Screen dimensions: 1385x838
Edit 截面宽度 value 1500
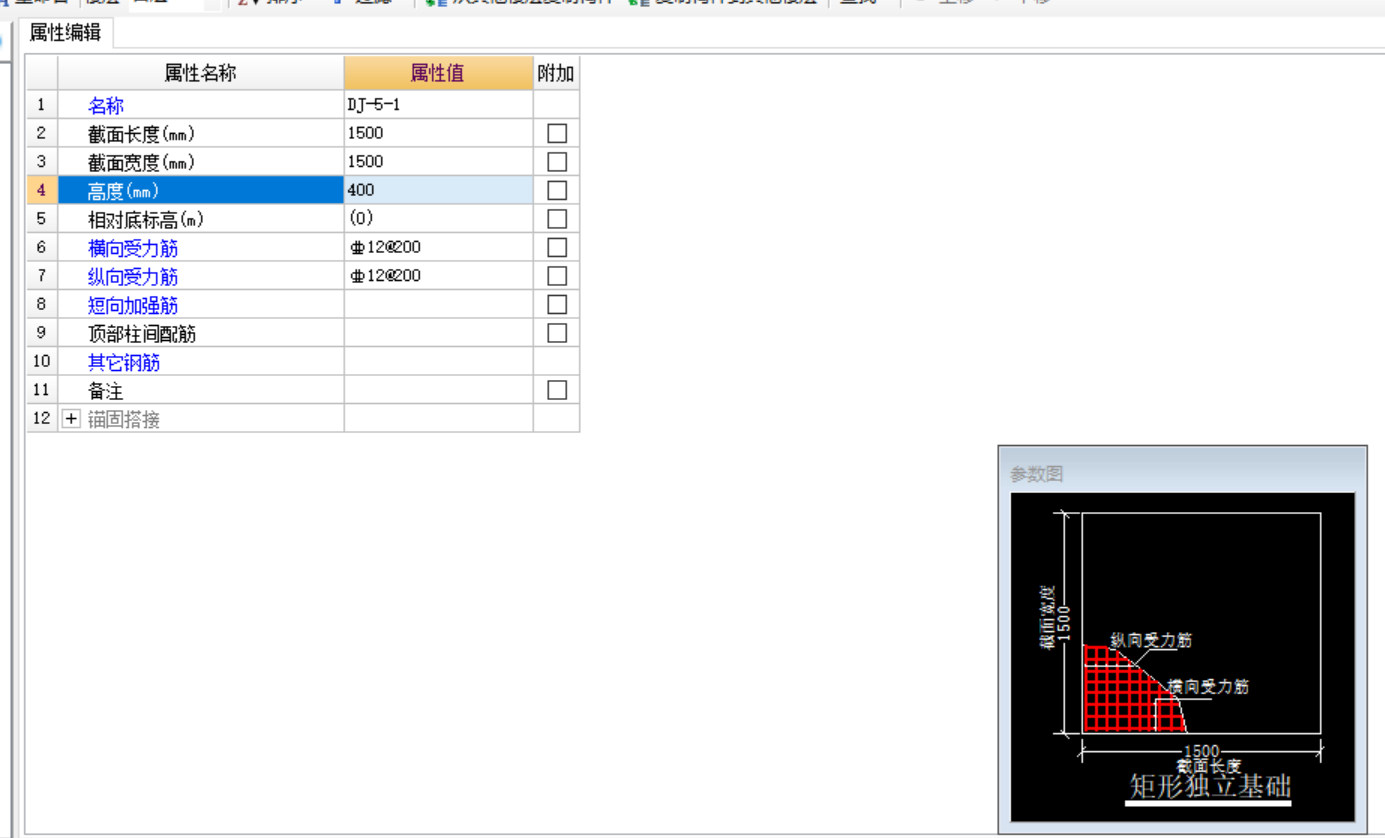pos(438,162)
